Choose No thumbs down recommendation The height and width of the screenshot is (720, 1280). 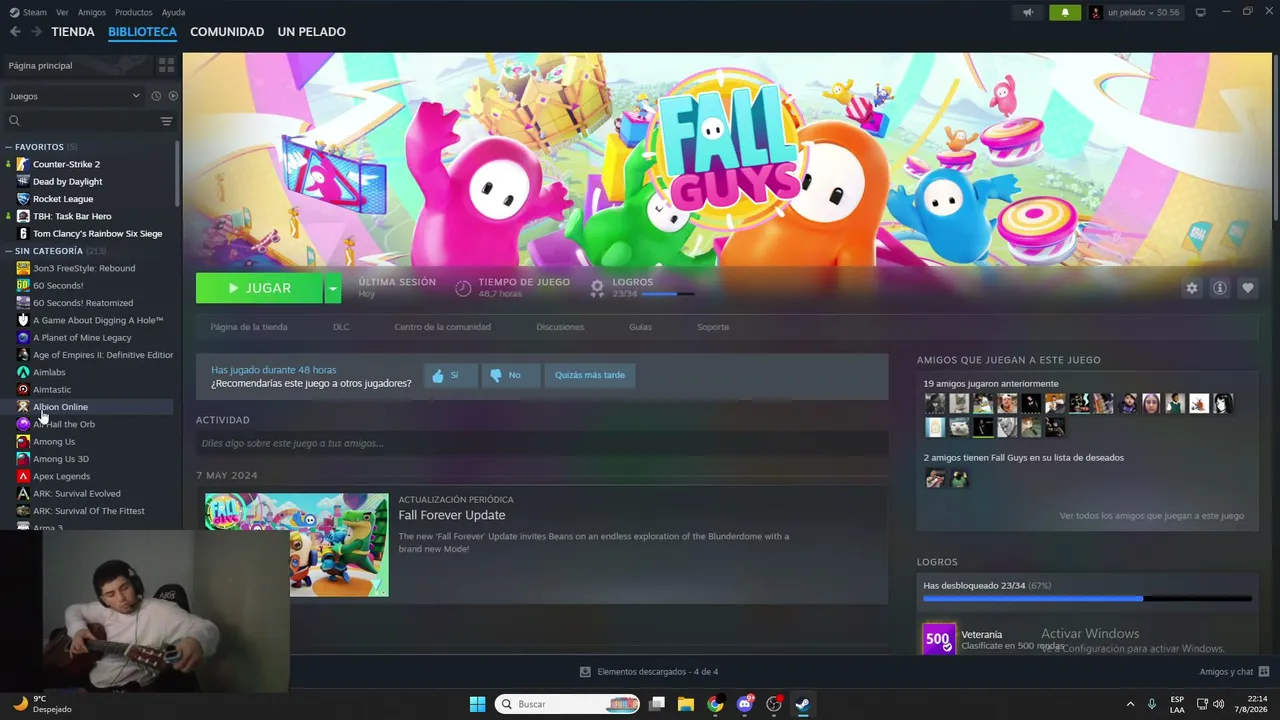[510, 375]
